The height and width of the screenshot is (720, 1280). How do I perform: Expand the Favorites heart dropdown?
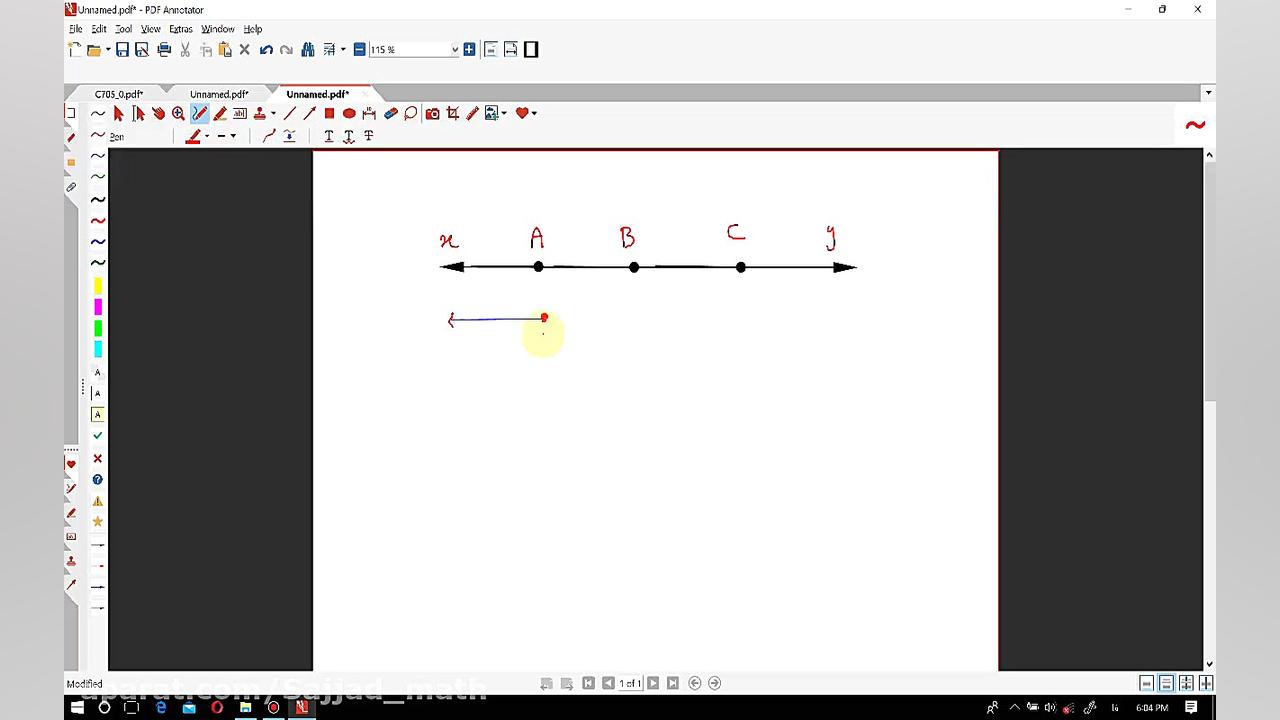pos(534,113)
